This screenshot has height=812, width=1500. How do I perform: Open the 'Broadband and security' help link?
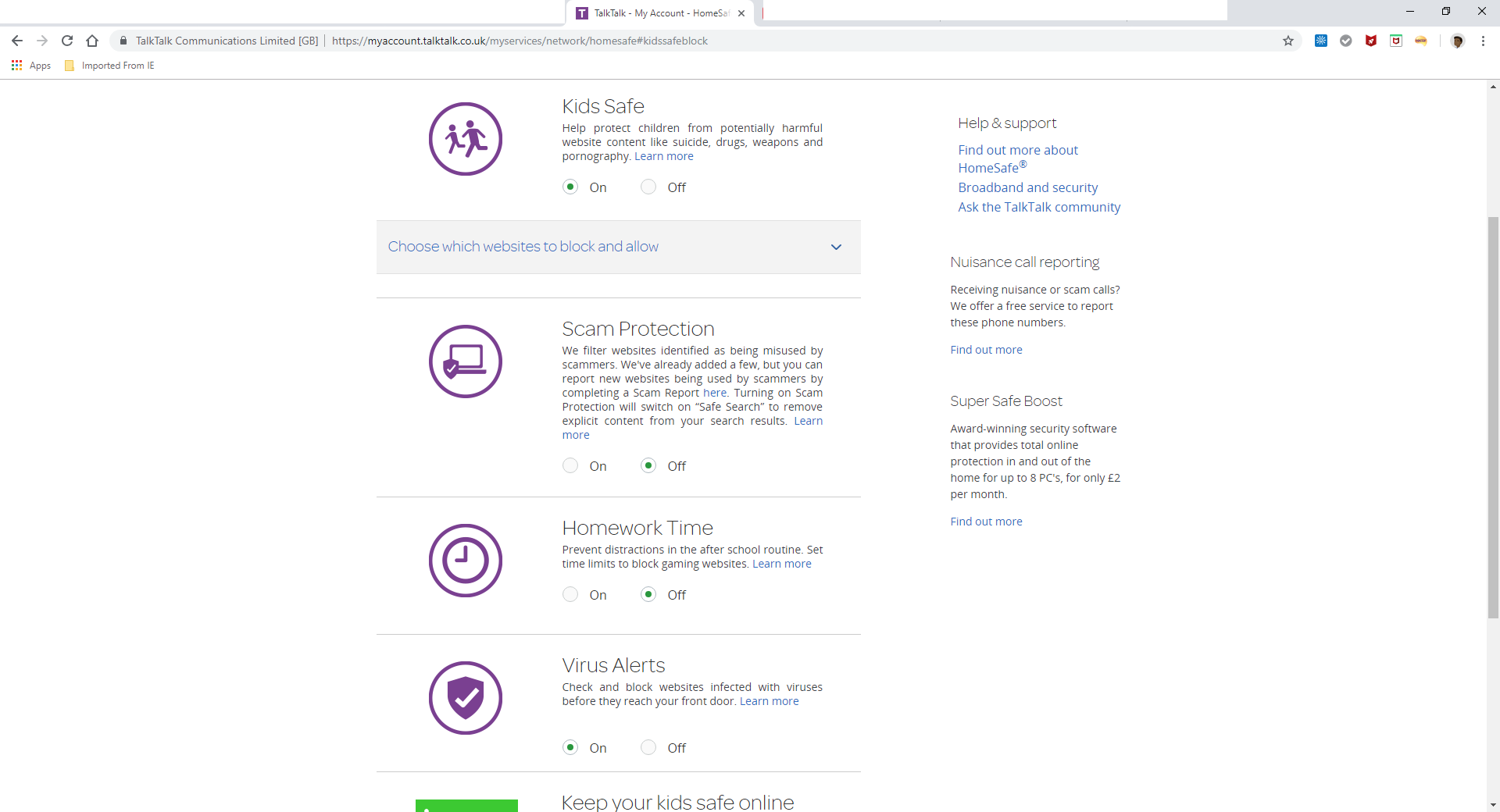(1027, 187)
